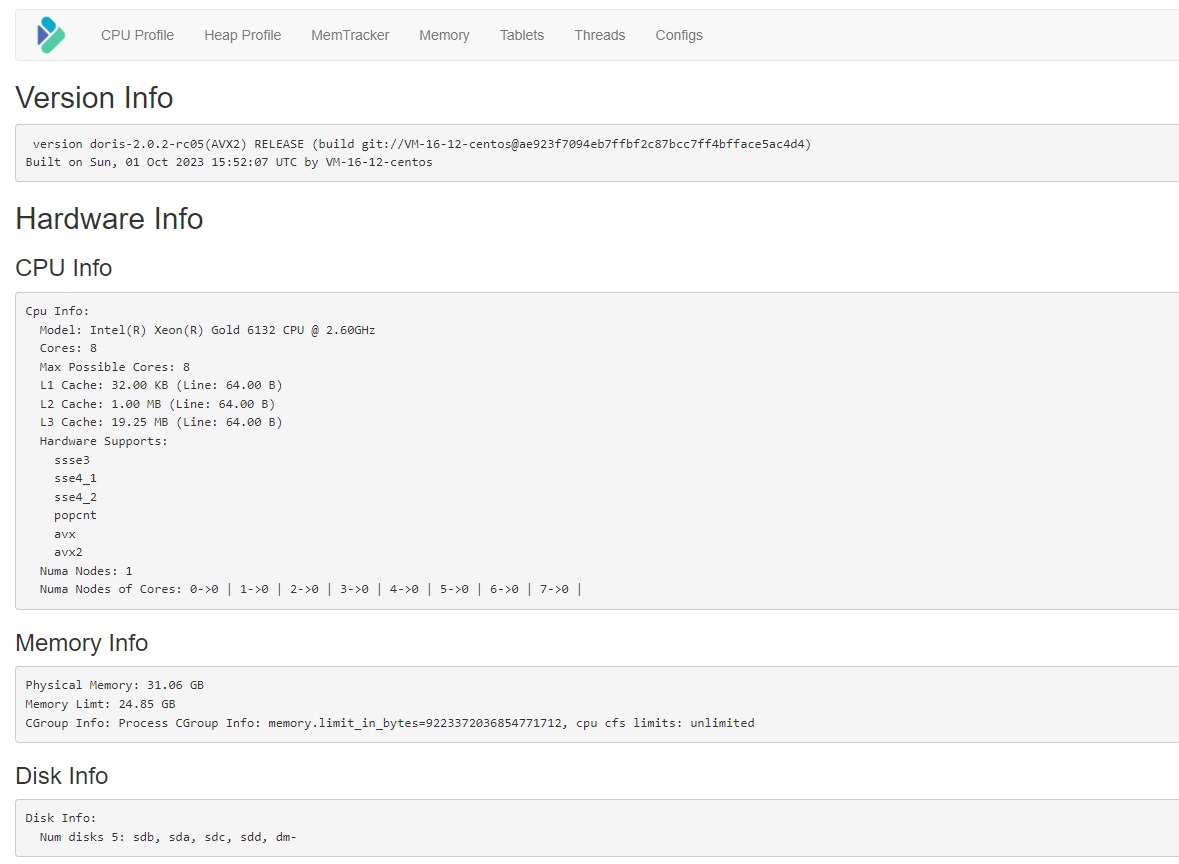1179x864 pixels.
Task: Click the doris-2.0.2-rc05 version line
Action: pos(421,144)
